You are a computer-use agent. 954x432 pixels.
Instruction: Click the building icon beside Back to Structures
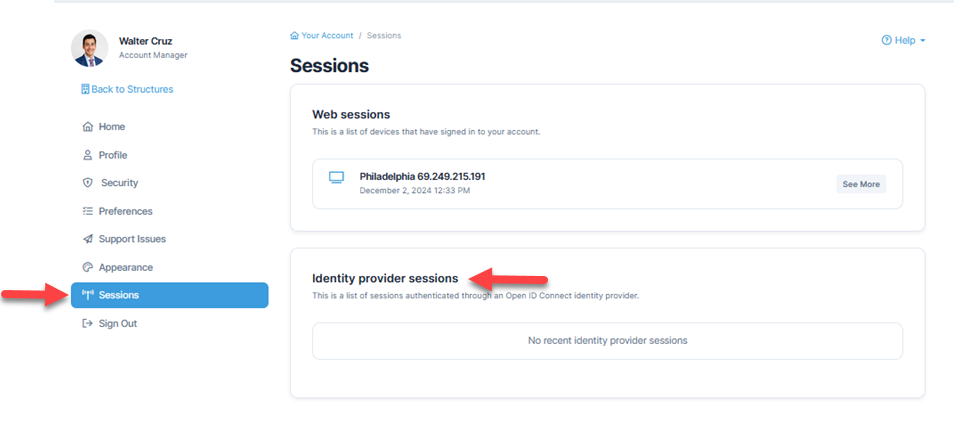(85, 89)
